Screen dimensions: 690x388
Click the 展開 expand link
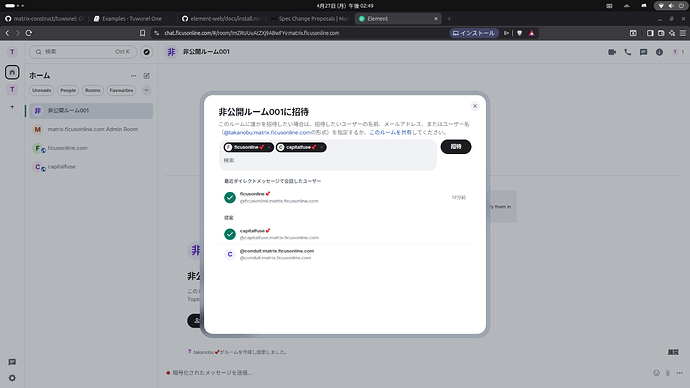click(x=673, y=352)
